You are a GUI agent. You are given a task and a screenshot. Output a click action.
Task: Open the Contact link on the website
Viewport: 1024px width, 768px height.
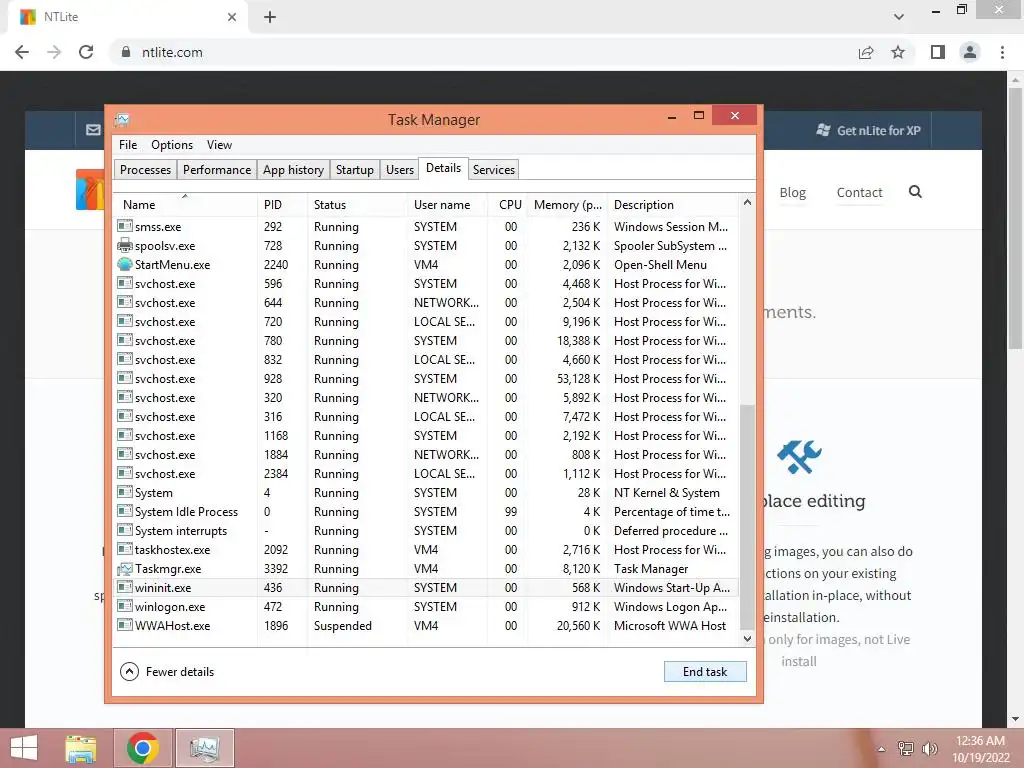coord(859,193)
